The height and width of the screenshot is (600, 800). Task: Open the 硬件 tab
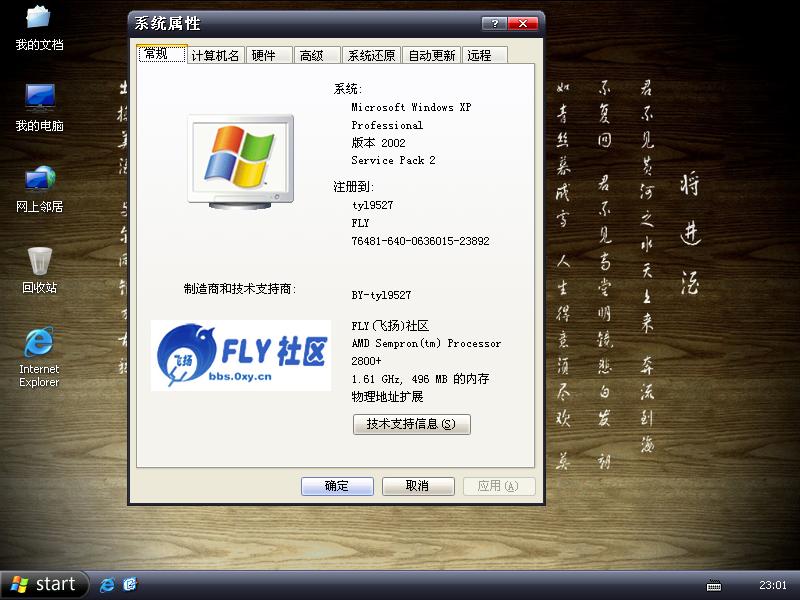(x=269, y=55)
